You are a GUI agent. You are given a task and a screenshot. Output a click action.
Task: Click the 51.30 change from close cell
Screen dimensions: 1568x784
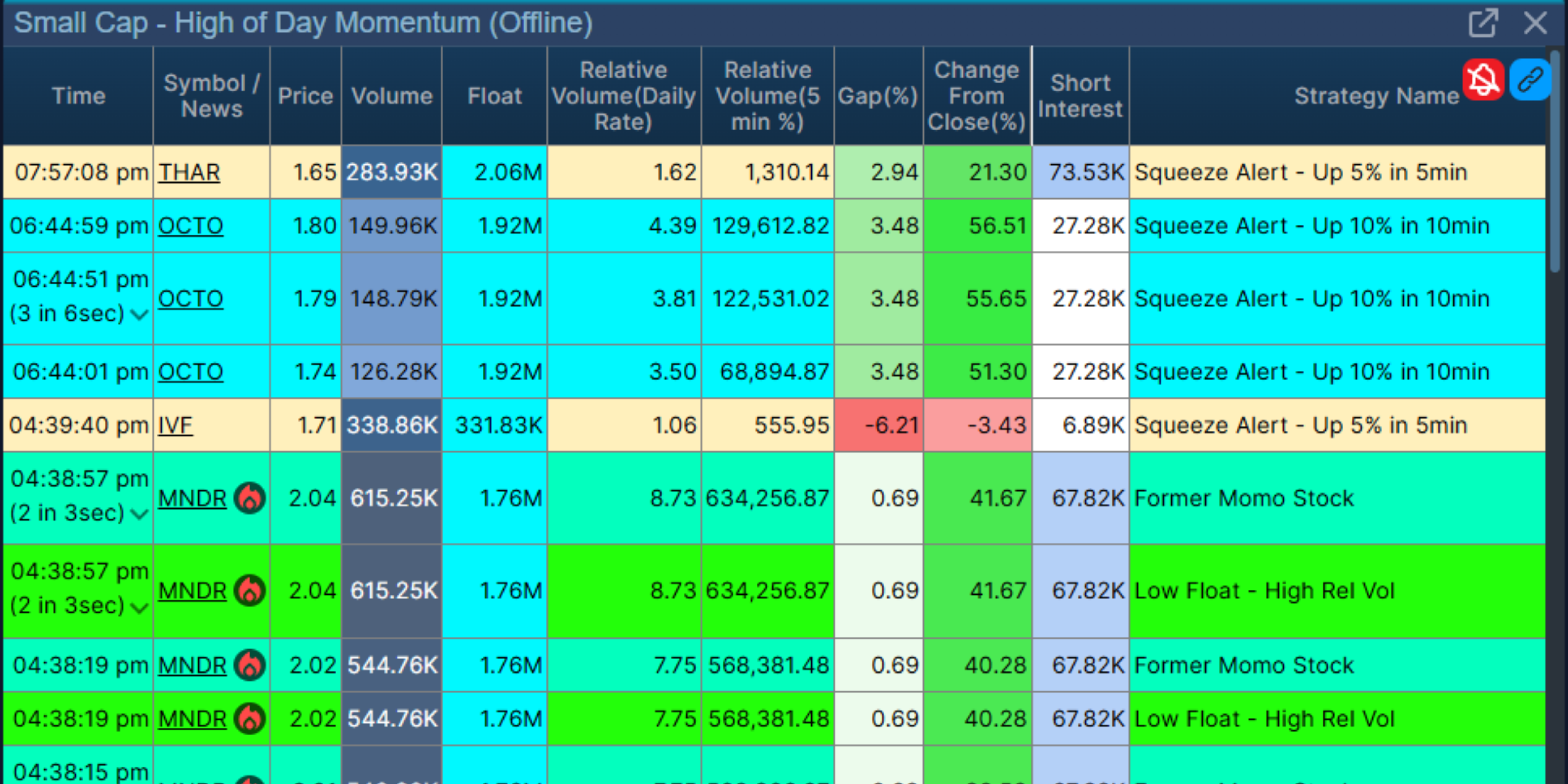977,372
